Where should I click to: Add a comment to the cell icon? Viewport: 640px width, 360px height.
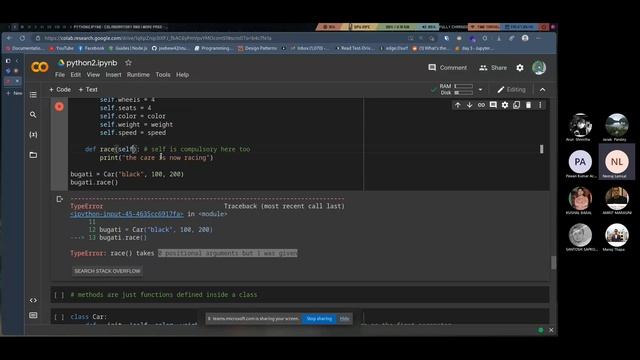pyautogui.click(x=493, y=105)
